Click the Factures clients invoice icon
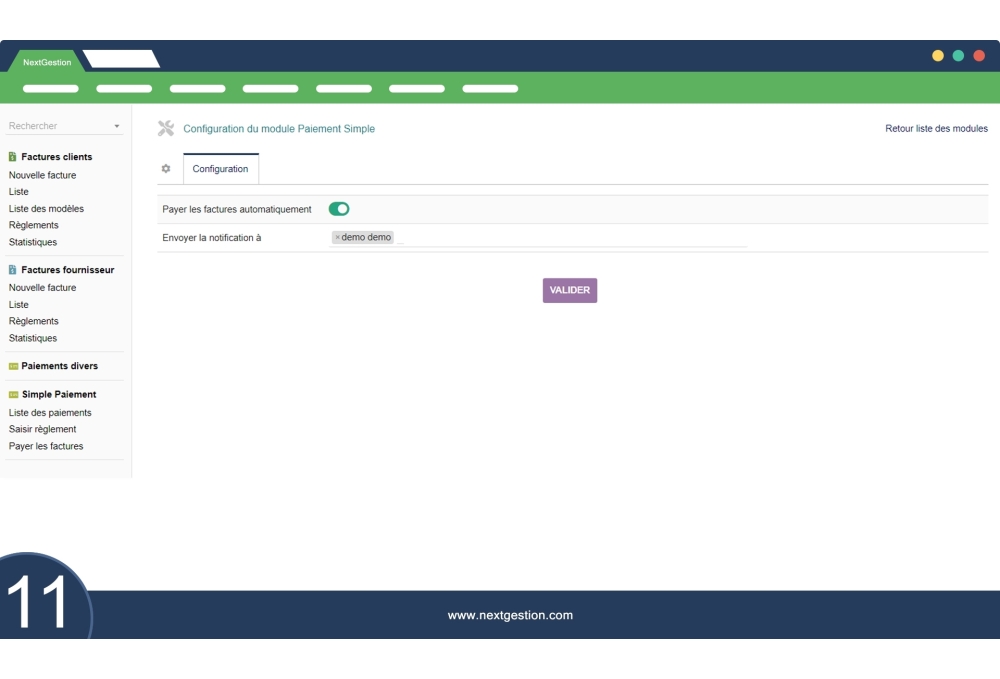 (x=12, y=156)
